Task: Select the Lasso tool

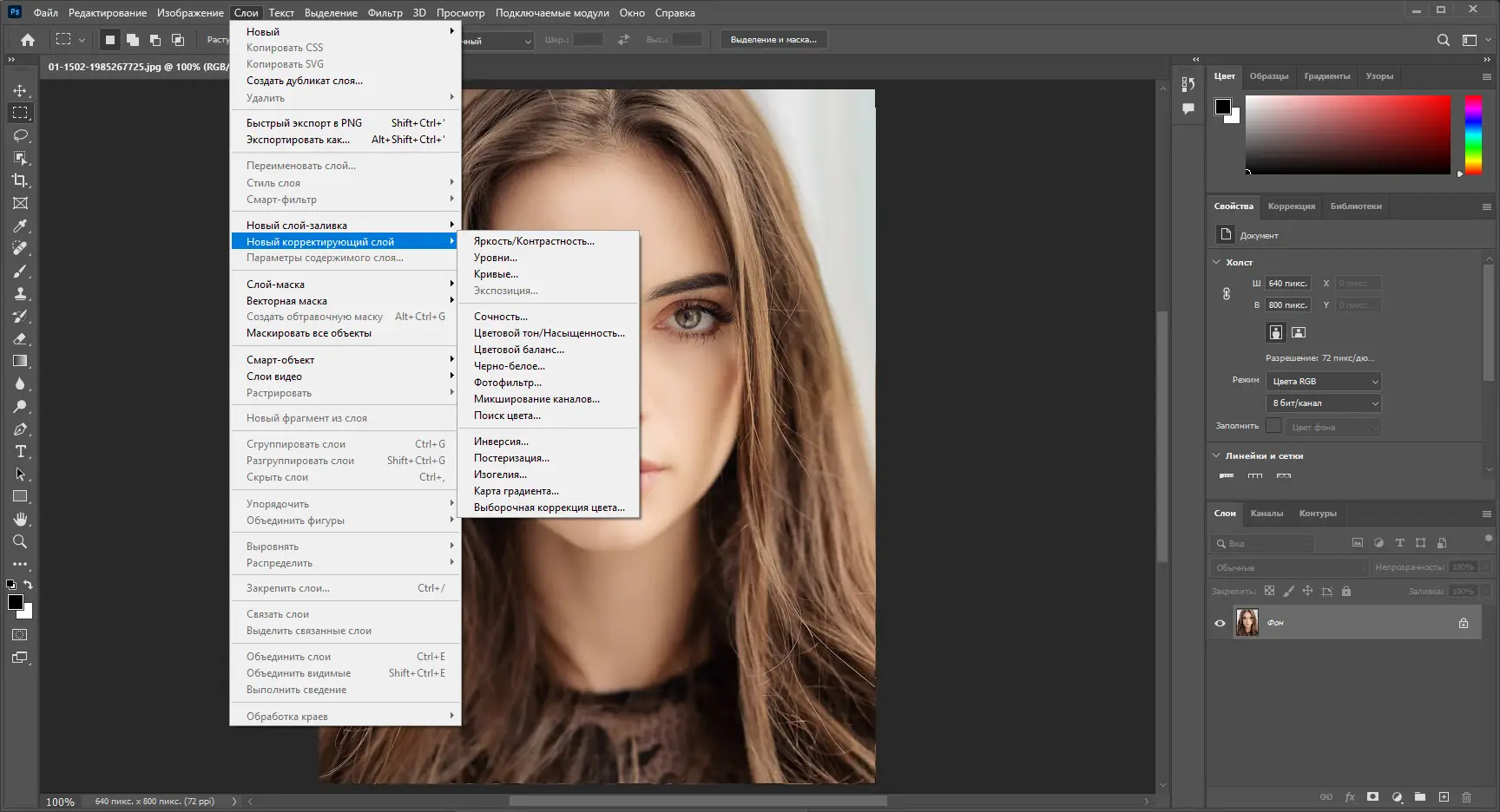Action: 21,135
